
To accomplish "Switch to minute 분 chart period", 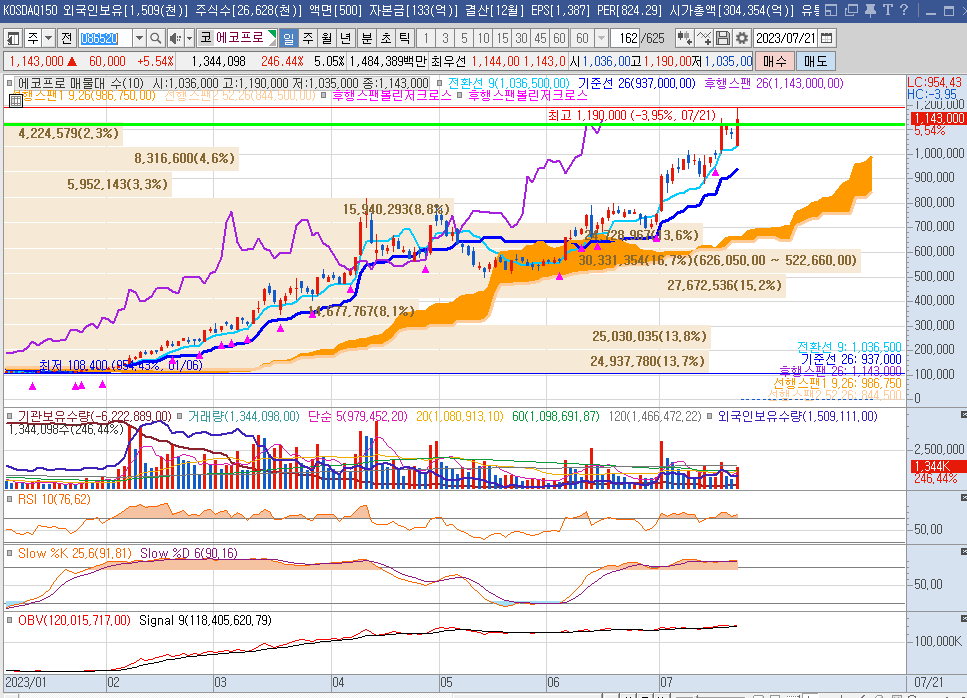I will point(366,38).
